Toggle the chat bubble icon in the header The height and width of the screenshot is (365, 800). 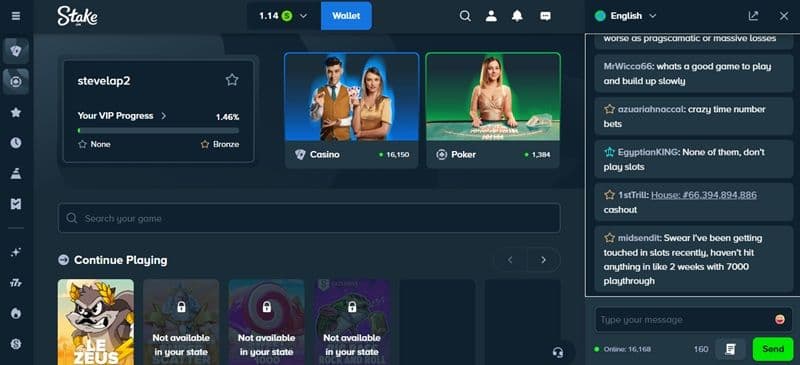click(x=545, y=16)
